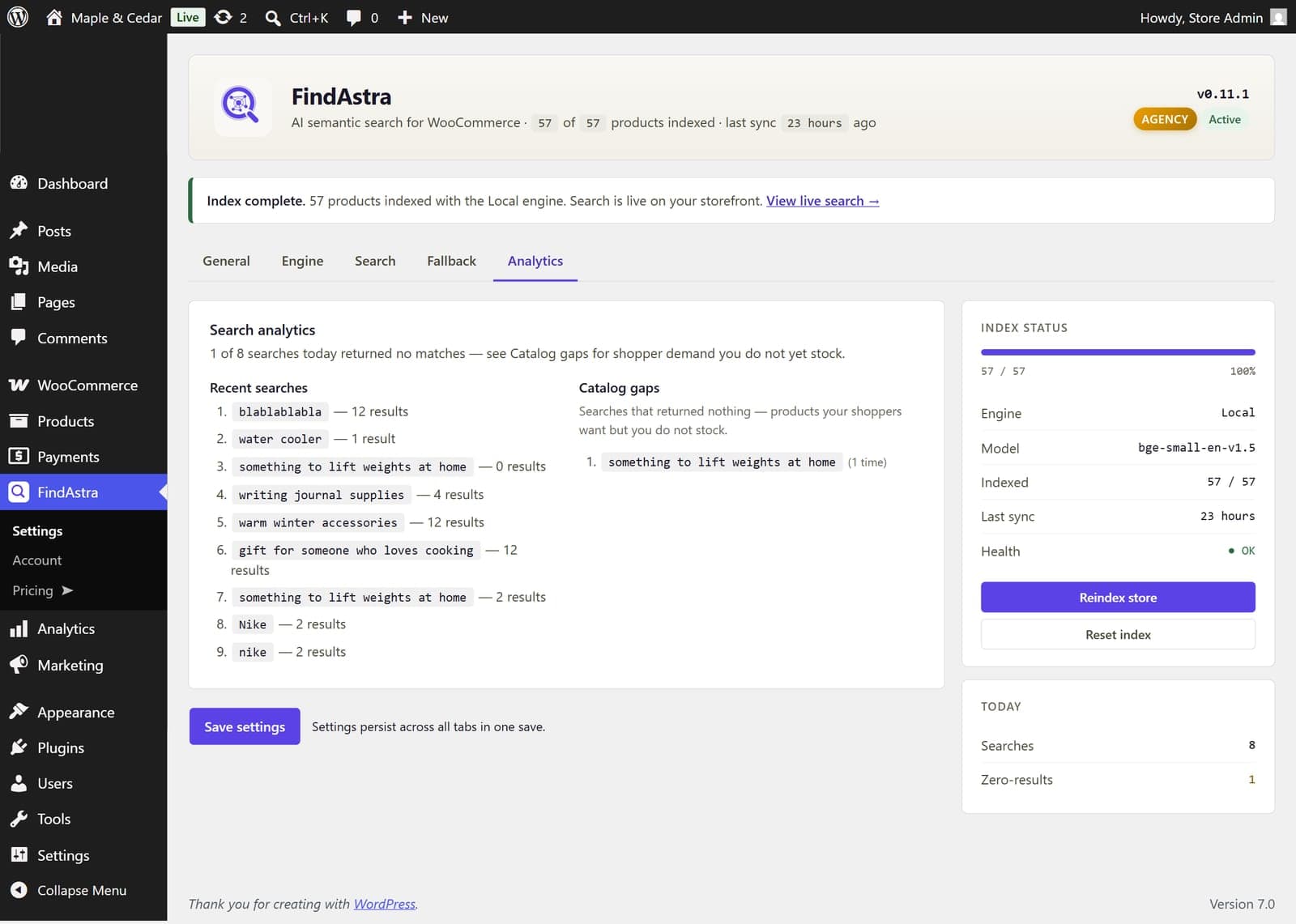Switch to the General tab

pyautogui.click(x=226, y=261)
